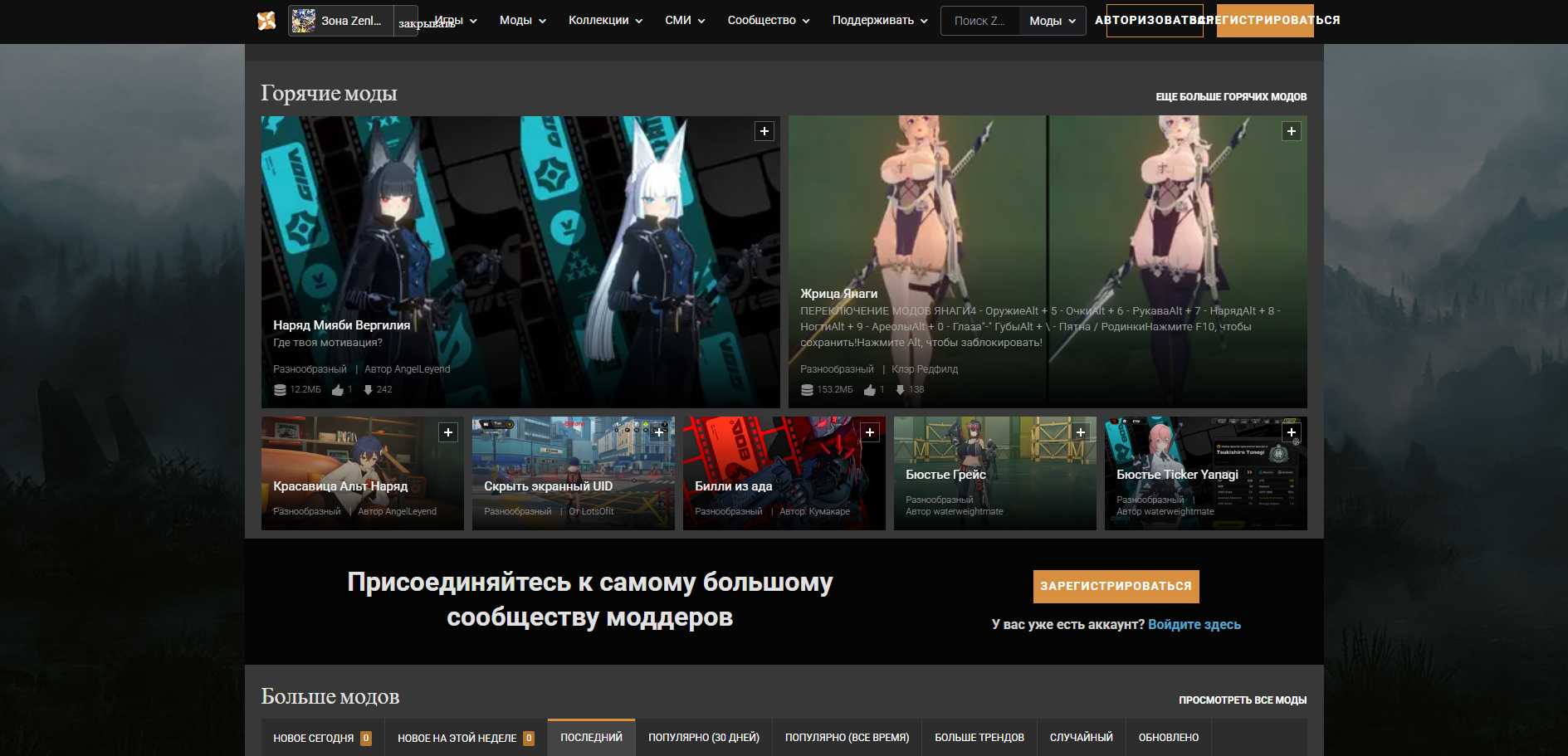Select the БОЛЬШЕ ТРЕНДОВ tab
Screen dimensions: 1568x756
point(979,738)
